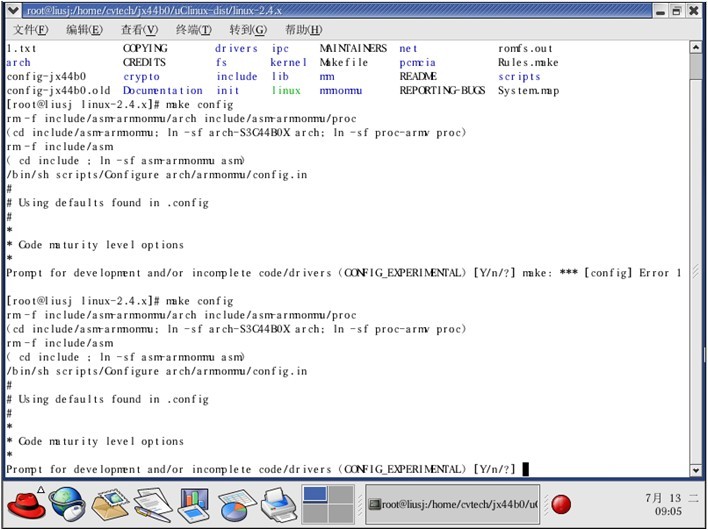This screenshot has width=708, height=530.
Task: Open the 帮助(H) menu
Action: [303, 30]
